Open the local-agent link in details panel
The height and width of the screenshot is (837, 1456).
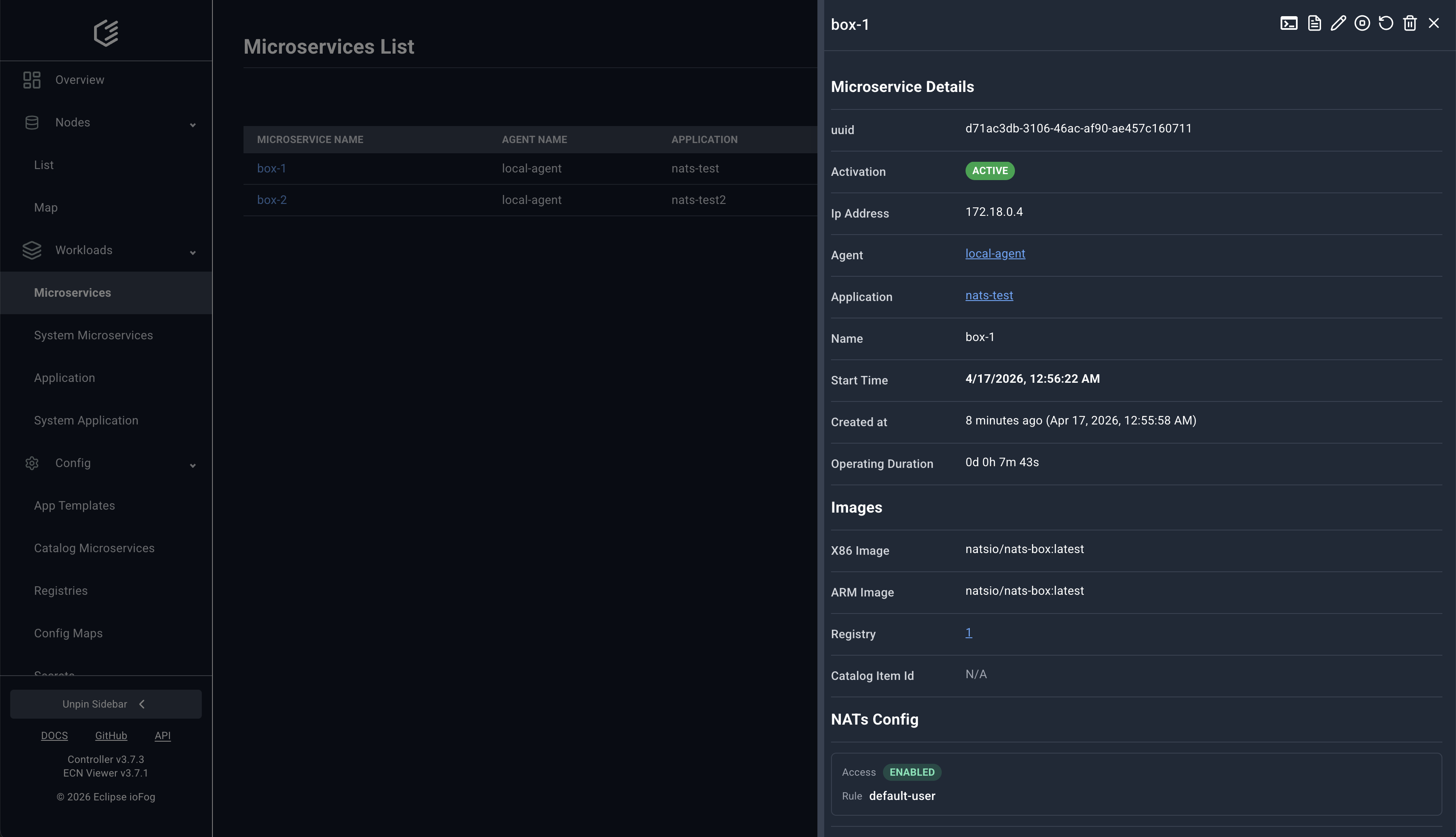995,253
